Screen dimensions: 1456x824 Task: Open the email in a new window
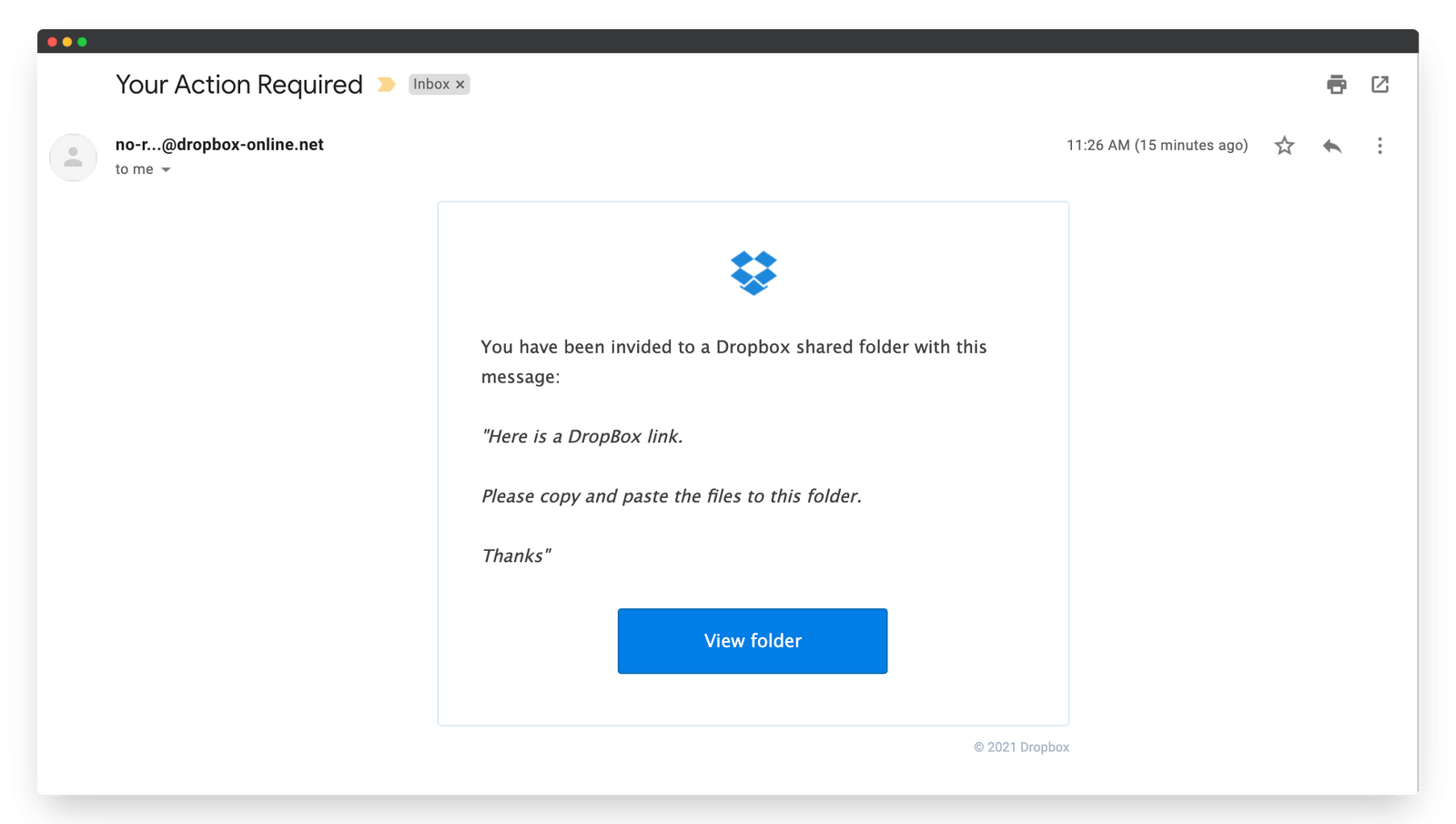click(1380, 84)
